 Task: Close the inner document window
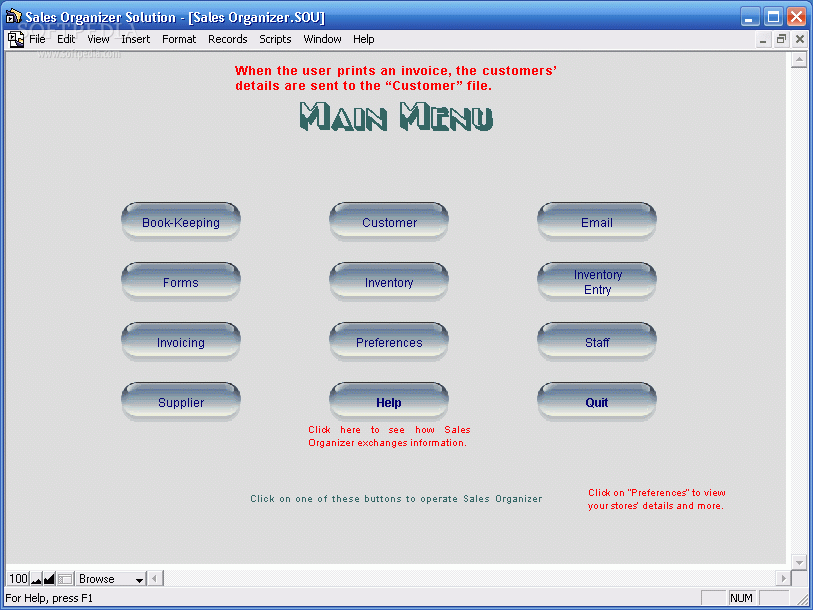pyautogui.click(x=800, y=40)
